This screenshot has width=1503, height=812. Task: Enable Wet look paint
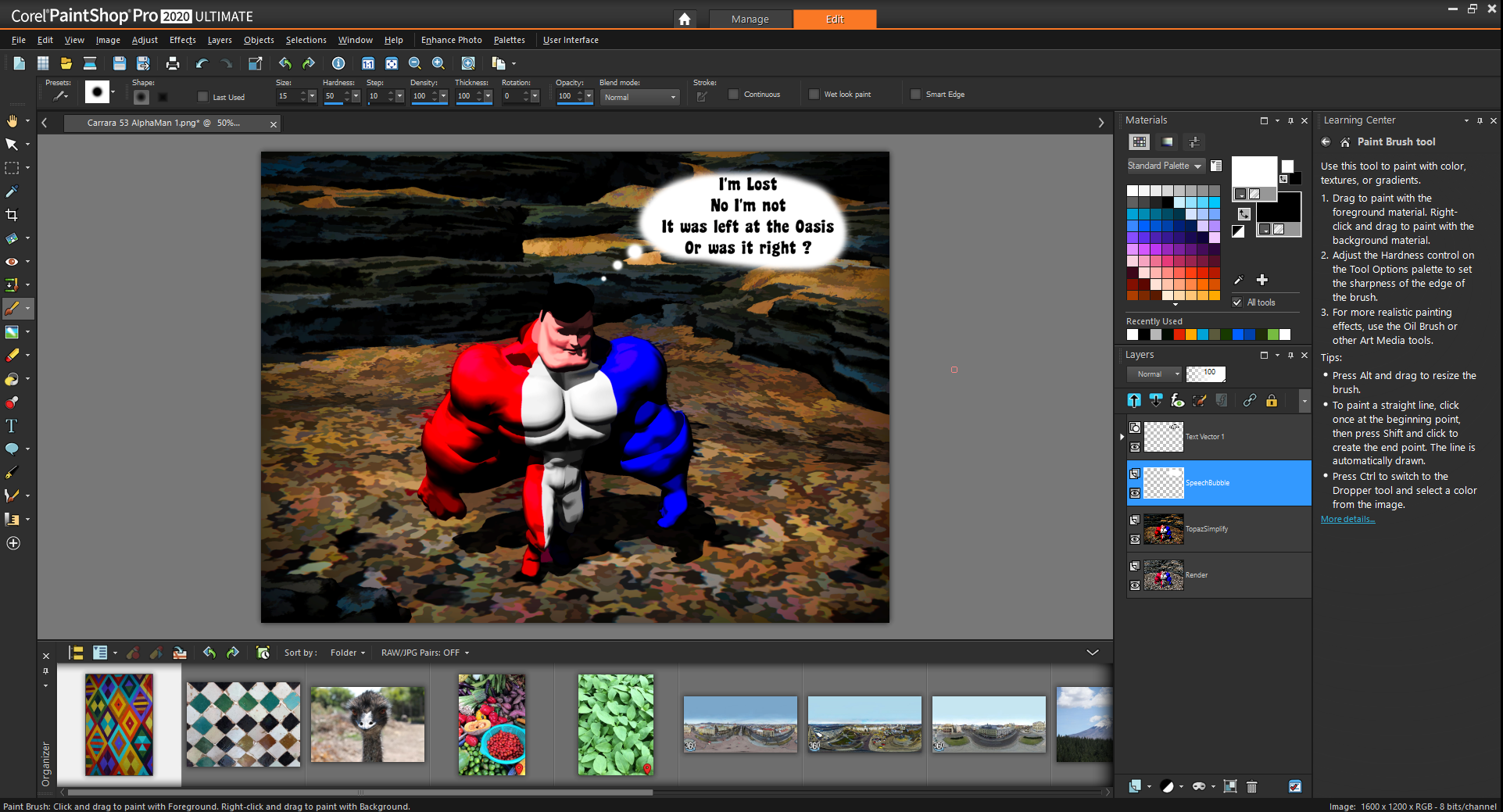(814, 94)
